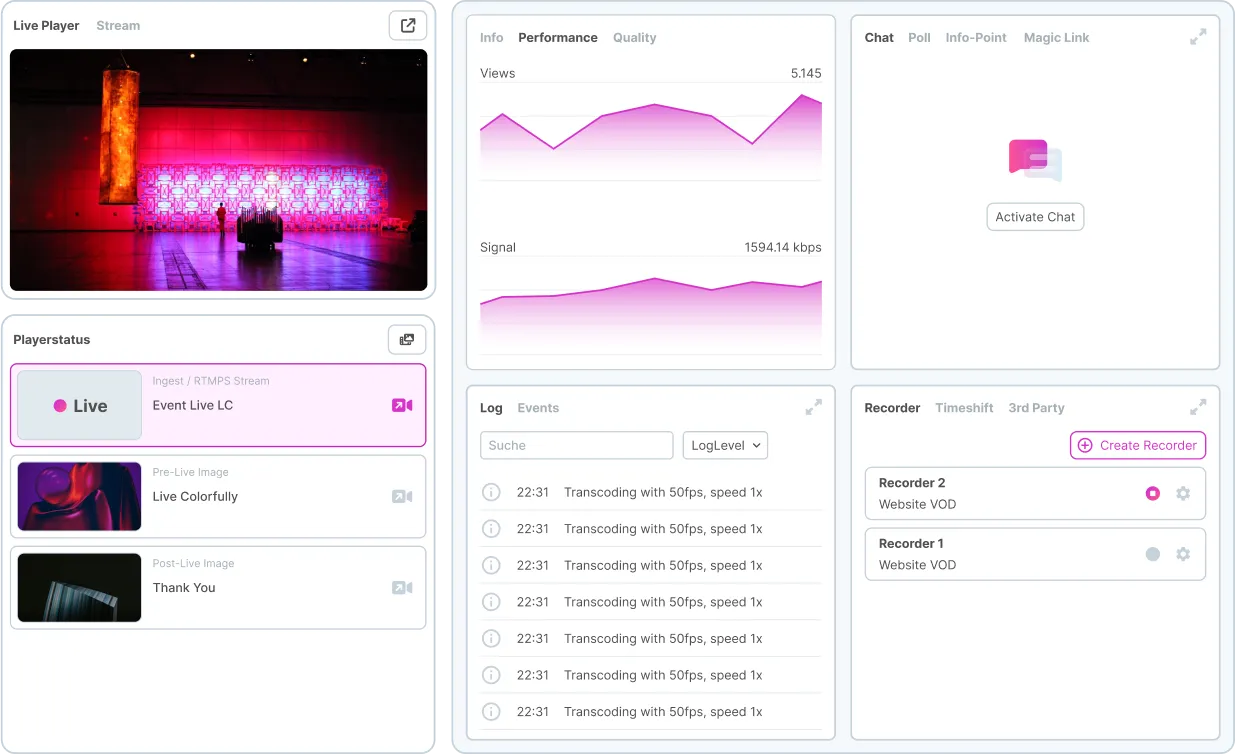Expand the Chat panel fullscreen icon
This screenshot has height=754, width=1235.
pyautogui.click(x=1198, y=37)
